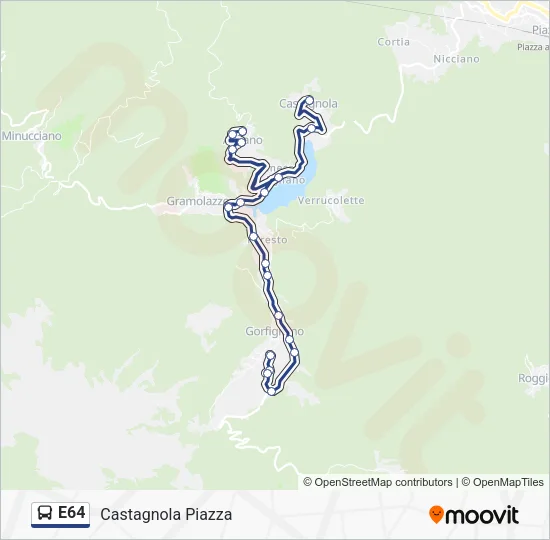Select the stop marker on the lake shore
550x540 pixels.
pyautogui.click(x=264, y=192)
